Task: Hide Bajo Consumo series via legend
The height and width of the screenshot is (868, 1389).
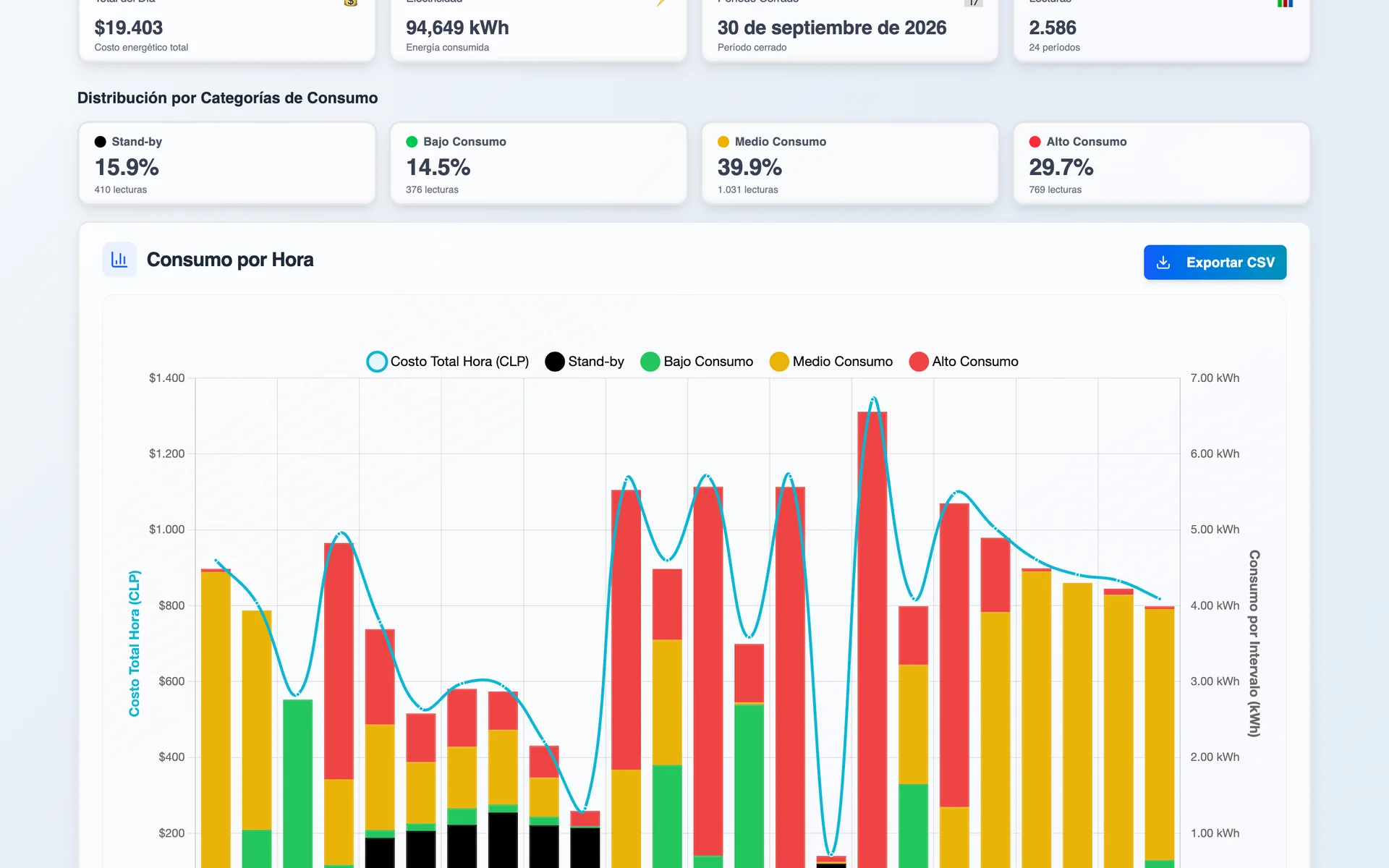Action: point(697,362)
